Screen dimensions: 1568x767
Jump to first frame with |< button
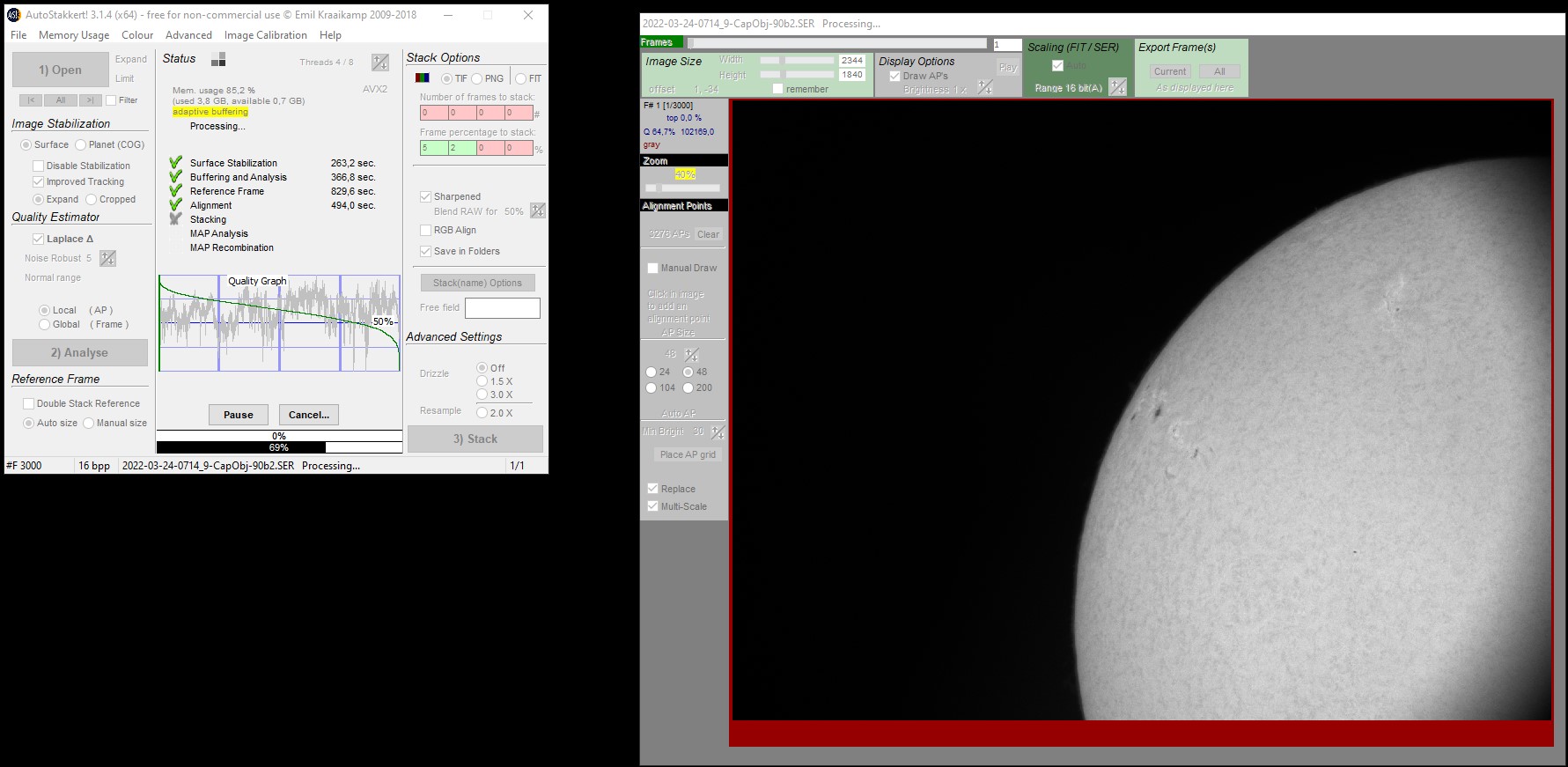tap(30, 100)
